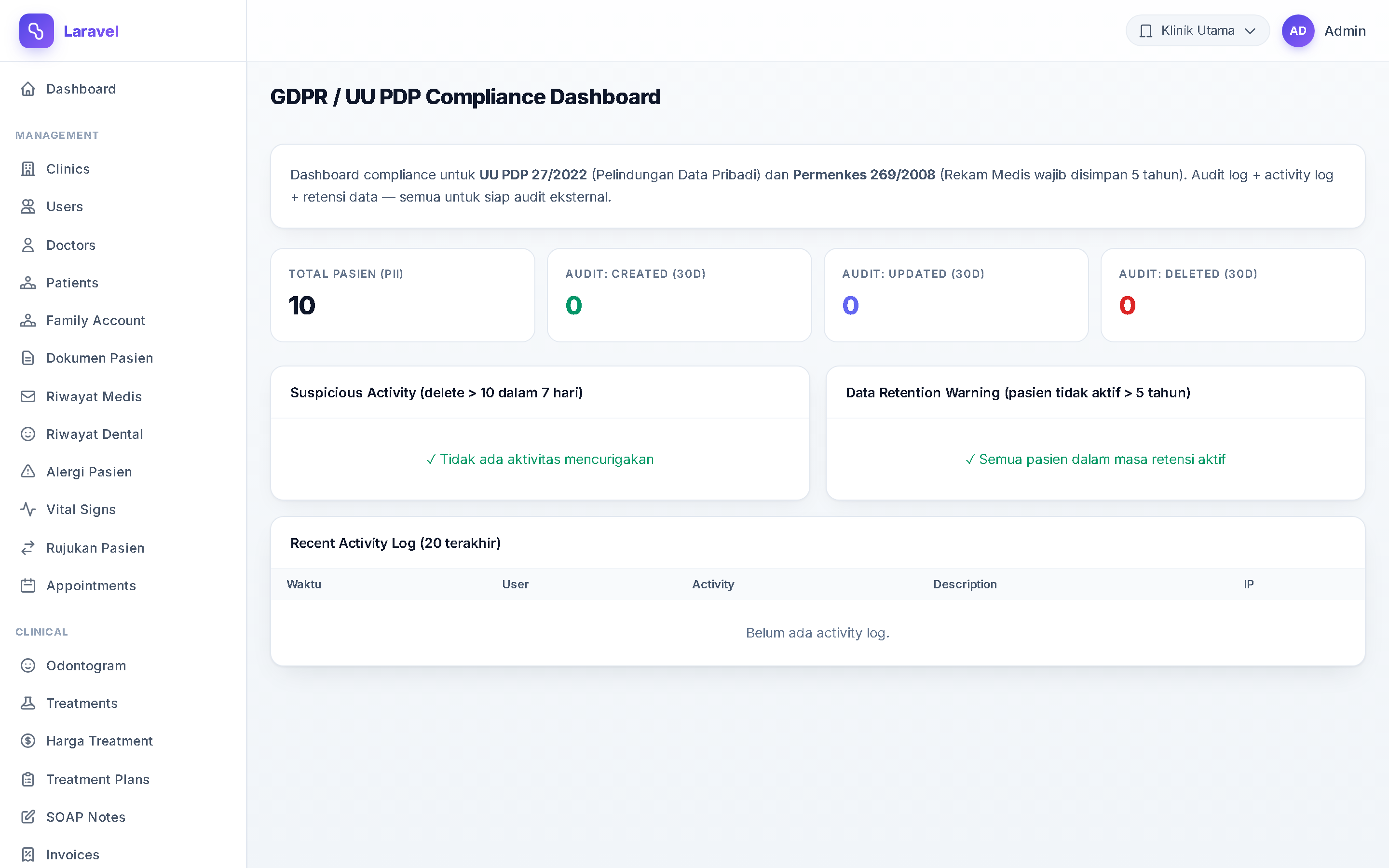
Task: Click the Appointments calendar icon
Action: 27,585
